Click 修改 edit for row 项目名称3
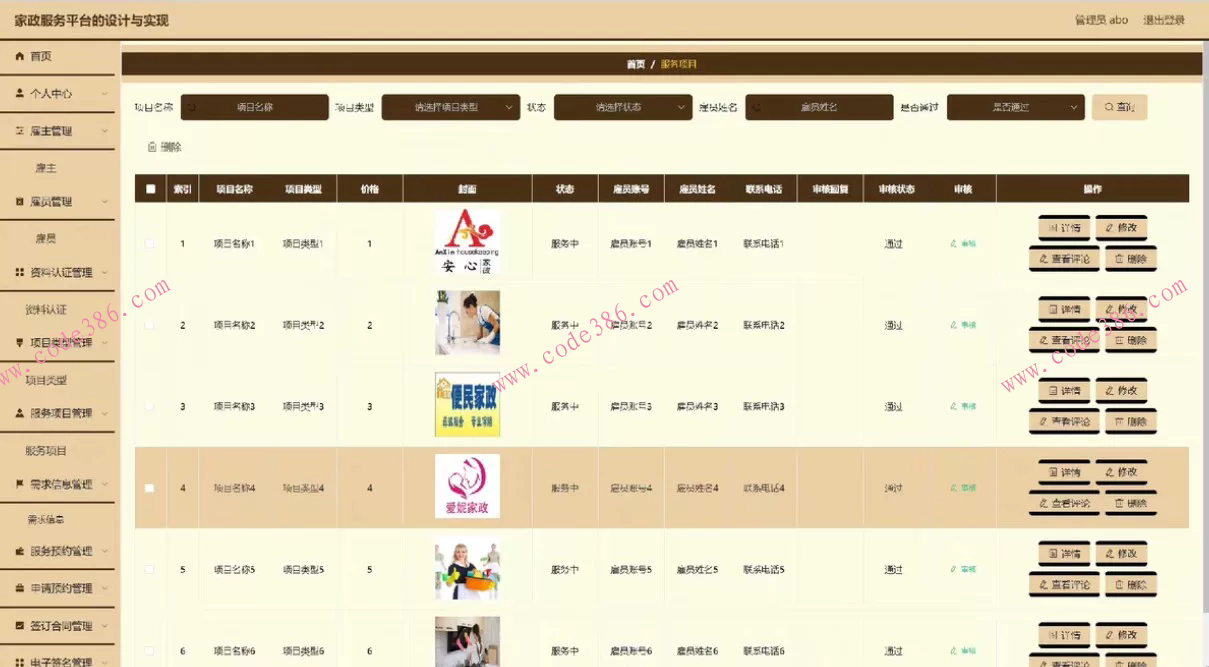The image size is (1209, 667). pyautogui.click(x=1121, y=390)
